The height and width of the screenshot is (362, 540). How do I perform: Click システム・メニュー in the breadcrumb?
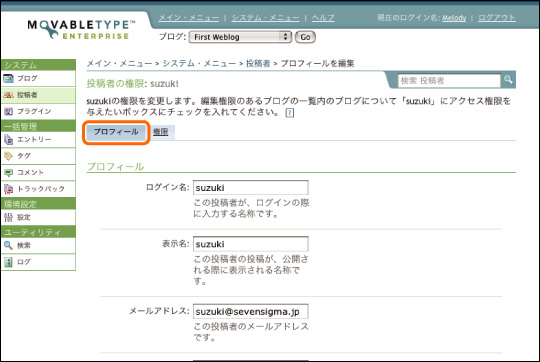(x=199, y=63)
